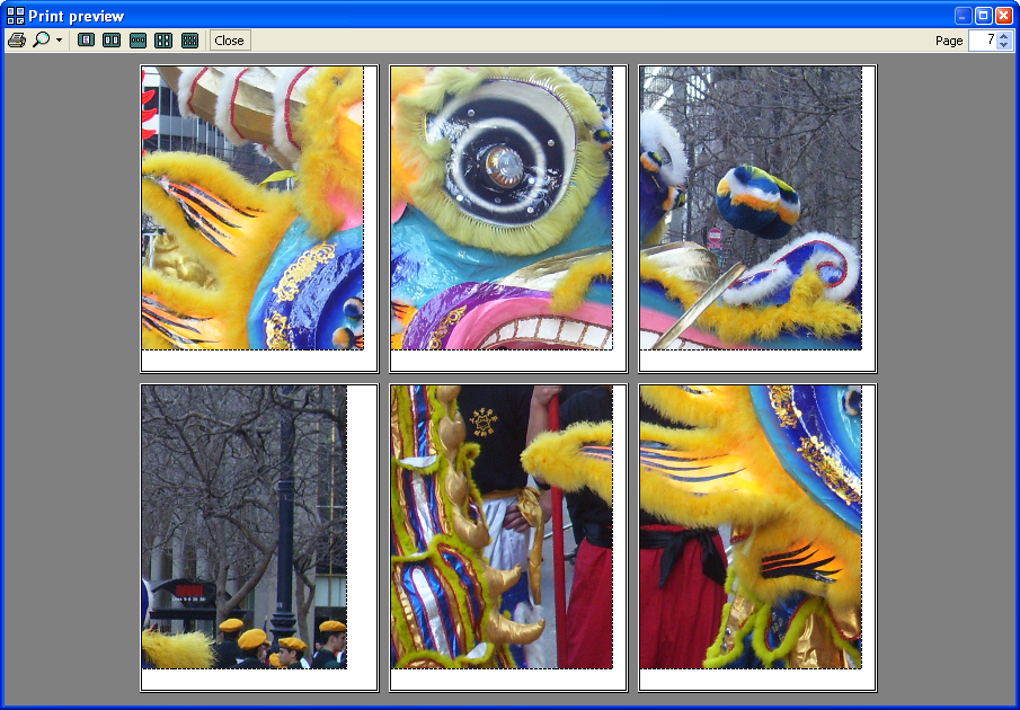Click the Print icon in the toolbar
1020x710 pixels.
point(17,40)
